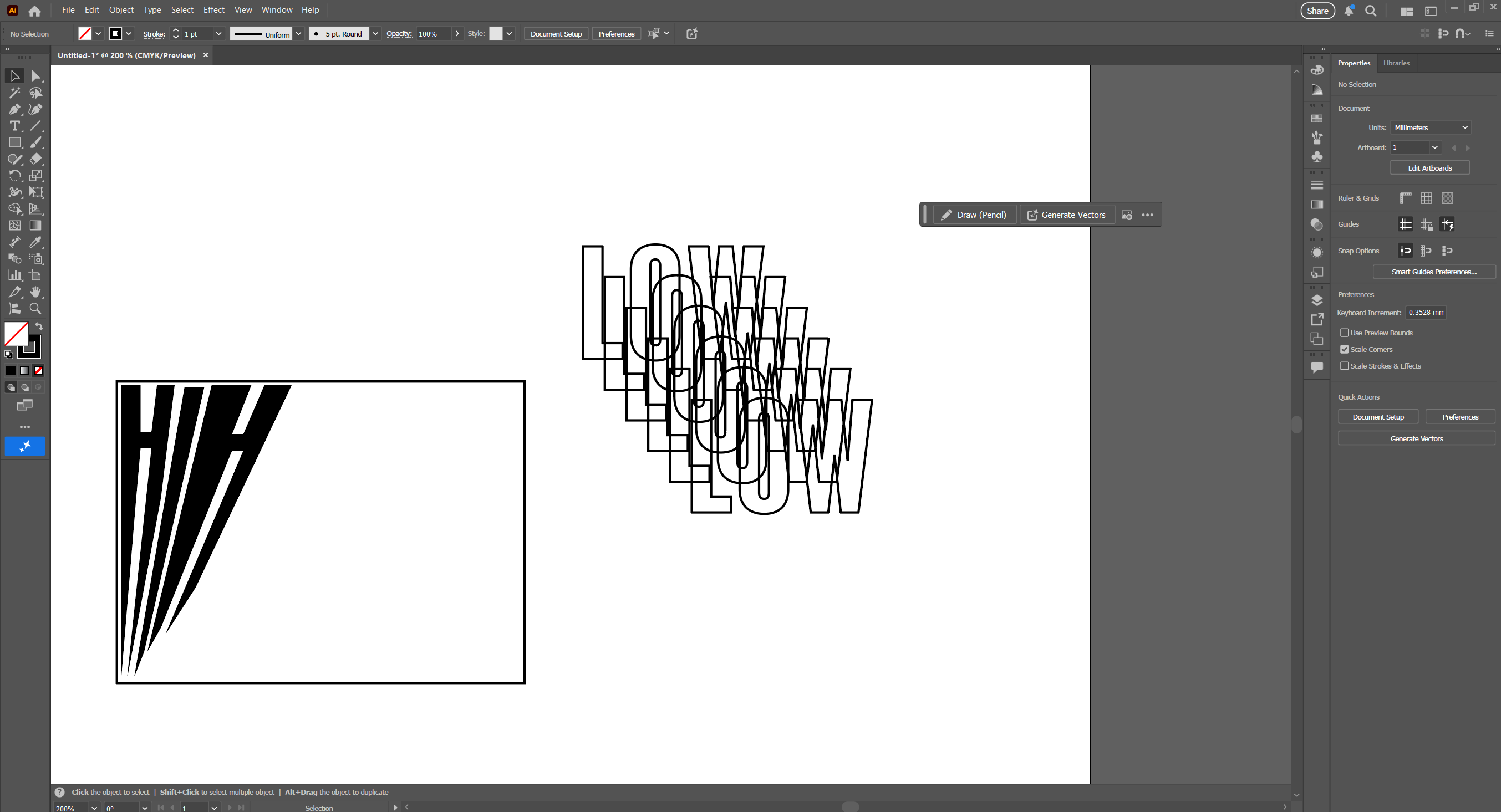Open the Artboard number dropdown
Screen dimensions: 1501x812
(1435, 147)
